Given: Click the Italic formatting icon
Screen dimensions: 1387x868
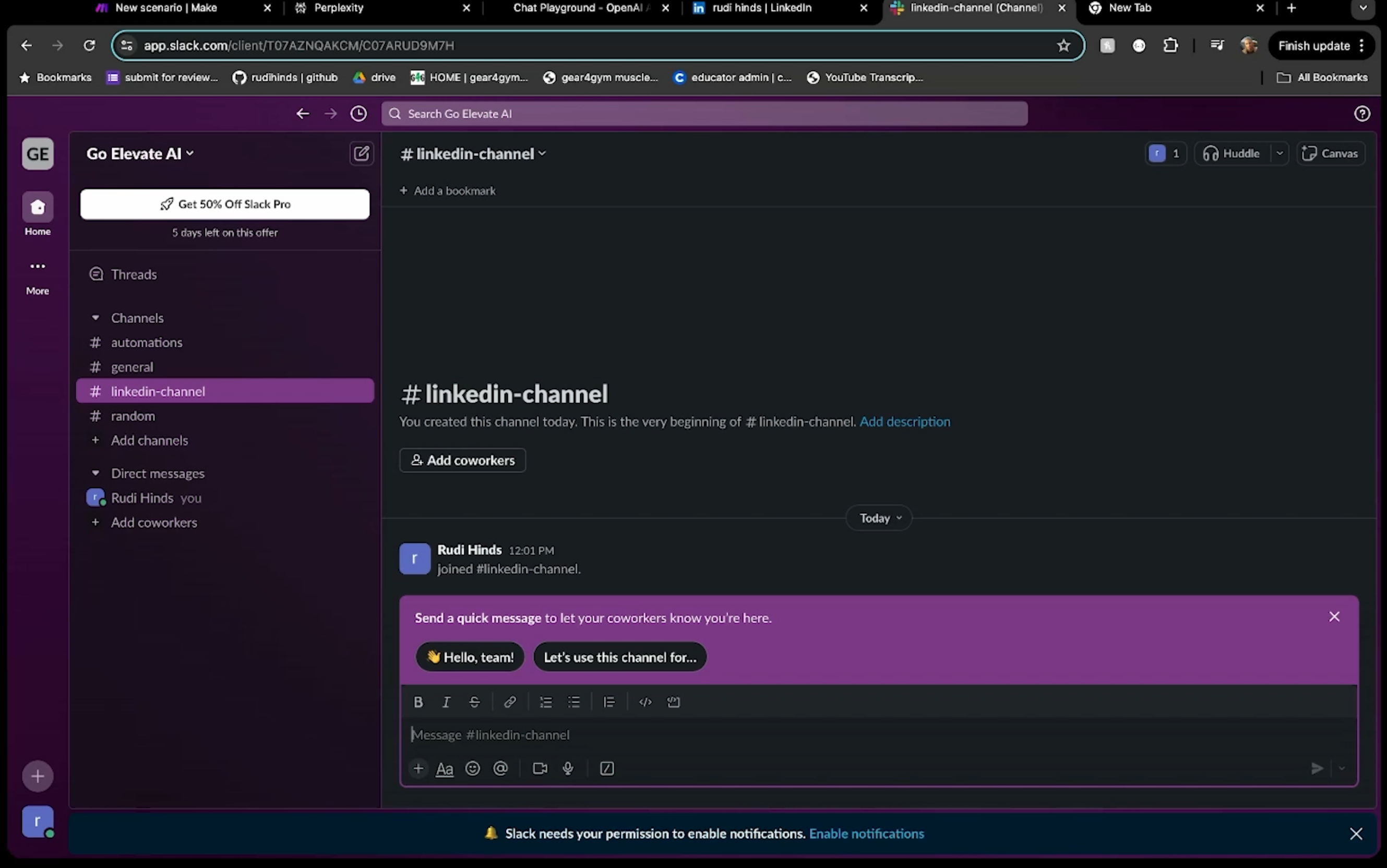Looking at the screenshot, I should pyautogui.click(x=446, y=702).
